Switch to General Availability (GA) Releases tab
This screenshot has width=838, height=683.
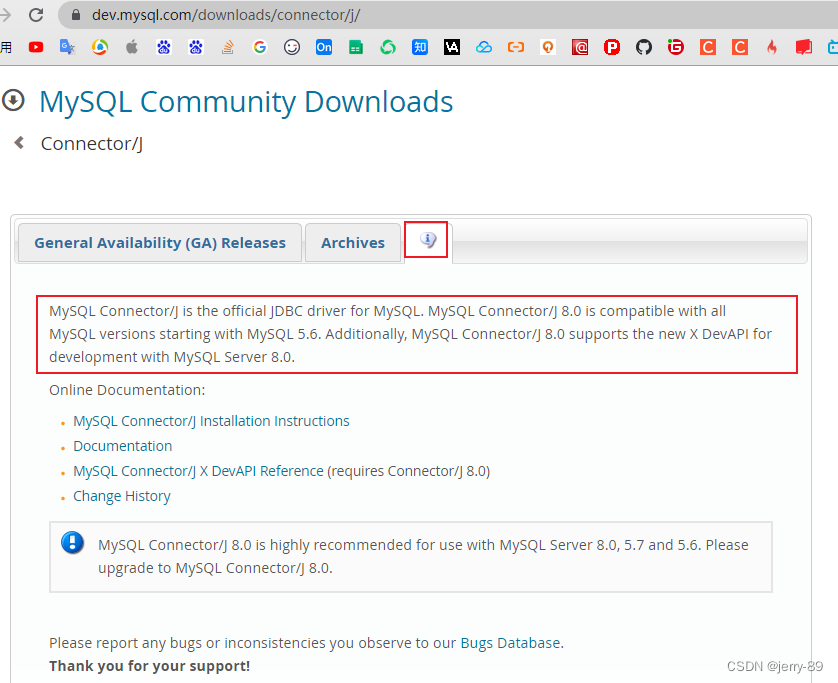pyautogui.click(x=160, y=243)
